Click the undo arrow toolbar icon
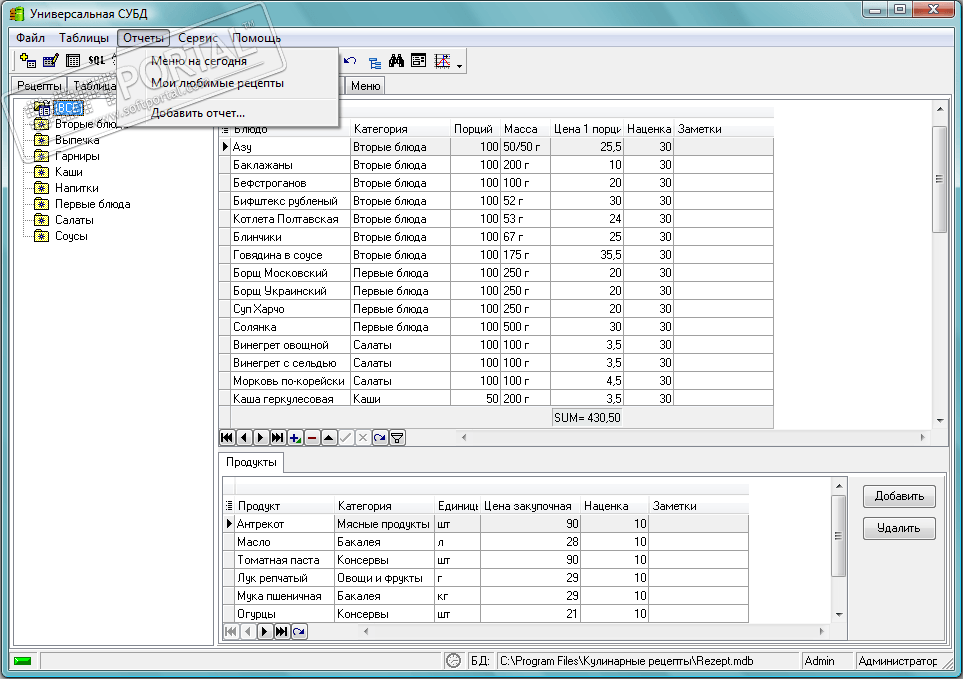Image resolution: width=963 pixels, height=679 pixels. 350,61
